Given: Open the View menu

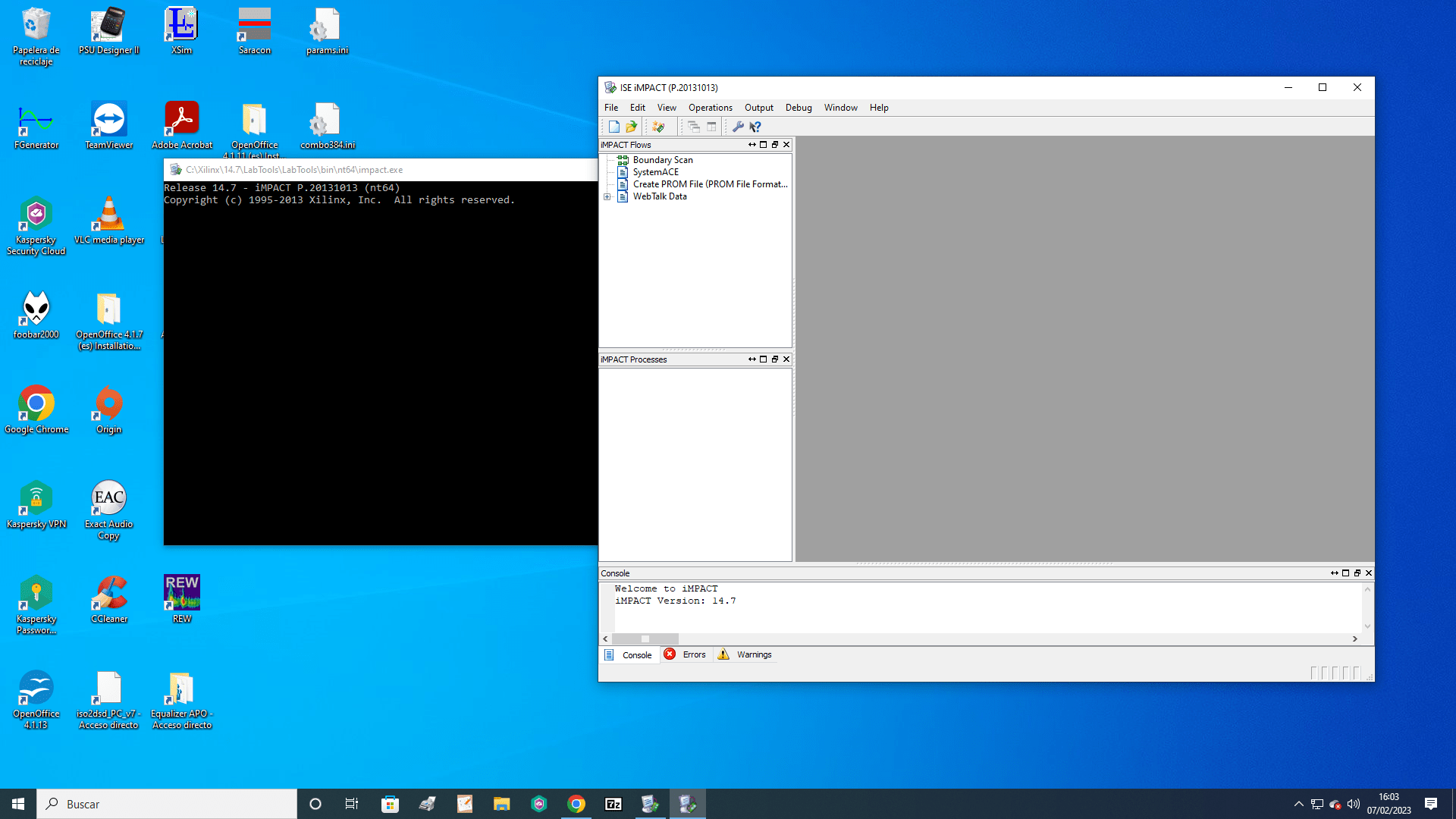Looking at the screenshot, I should coord(667,108).
